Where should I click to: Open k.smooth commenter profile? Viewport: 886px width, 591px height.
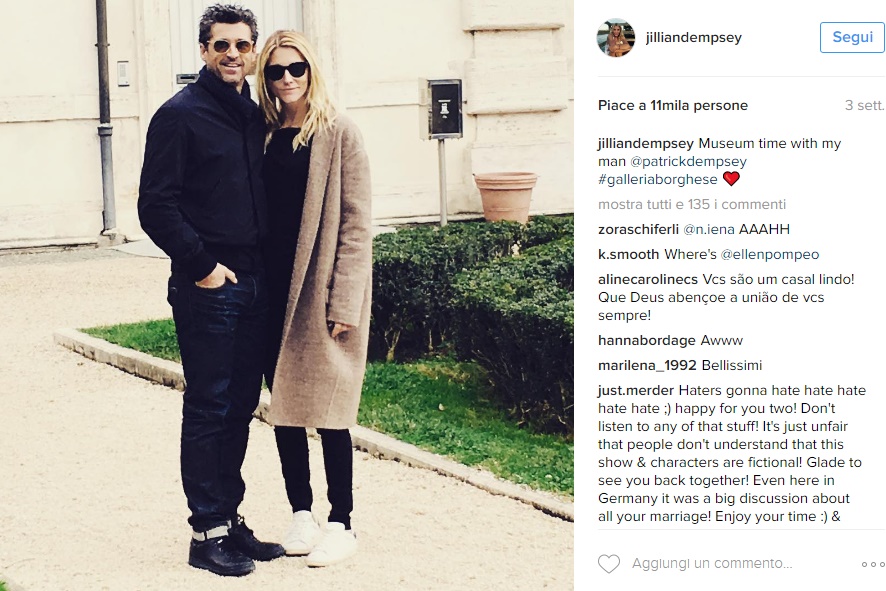[628, 254]
